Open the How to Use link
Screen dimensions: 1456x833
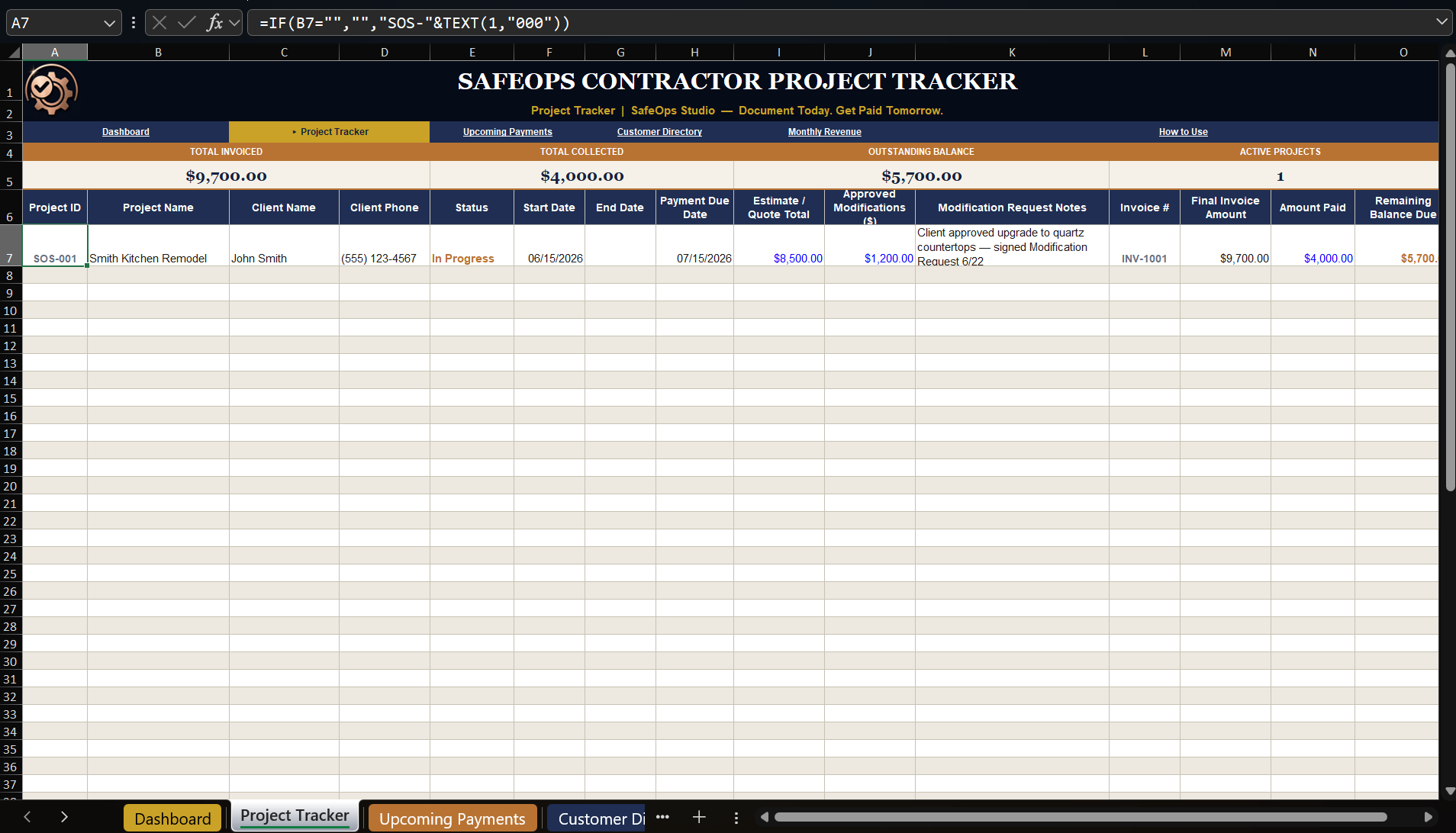(1183, 132)
